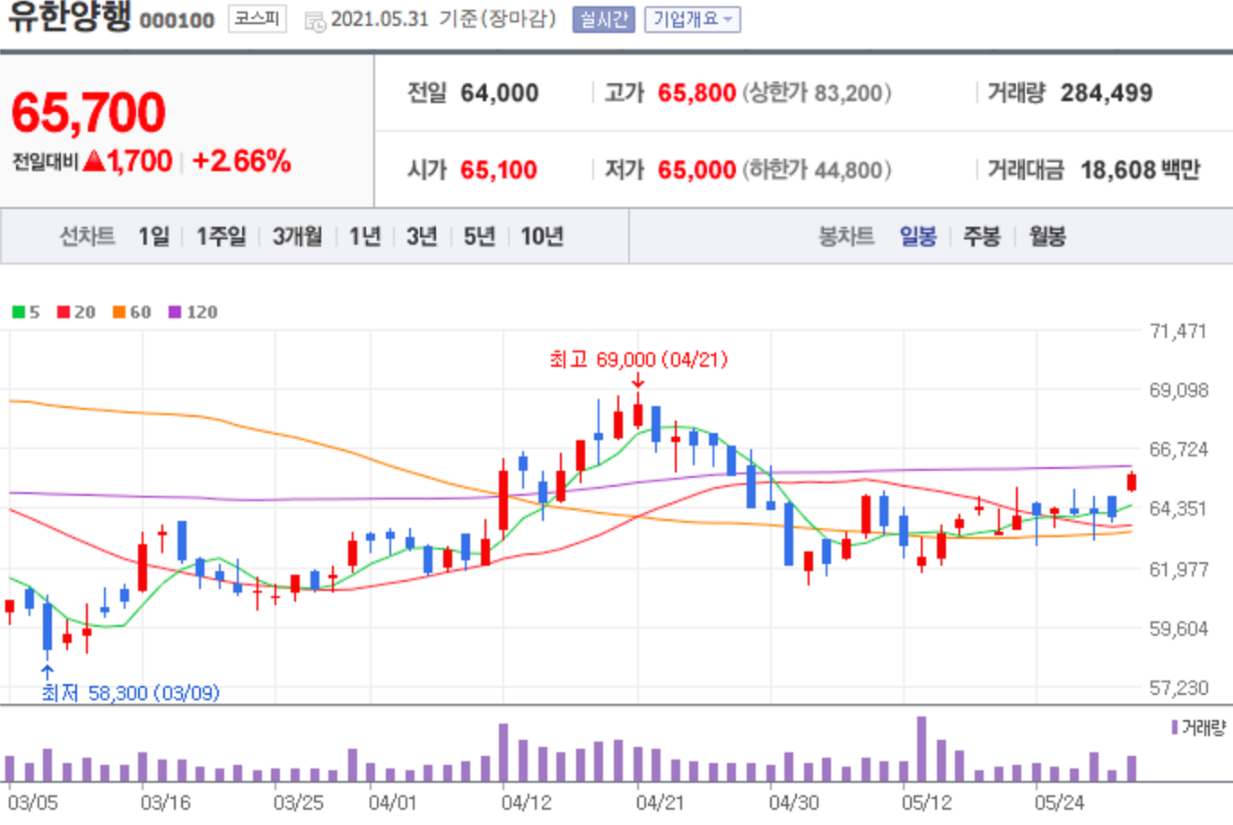1233x825 pixels.
Task: Click the 선차트 label
Action: point(88,237)
